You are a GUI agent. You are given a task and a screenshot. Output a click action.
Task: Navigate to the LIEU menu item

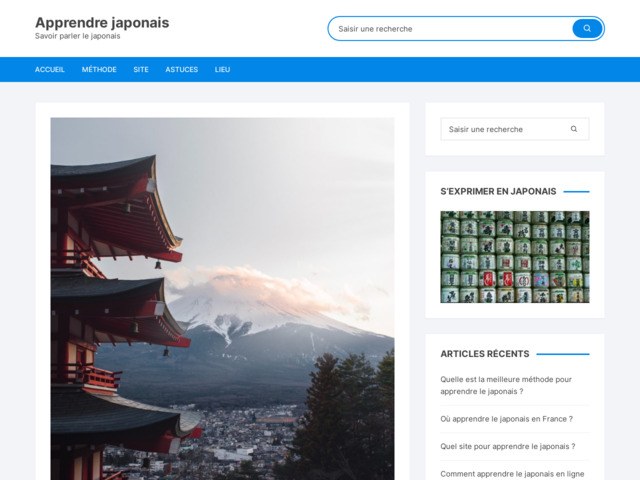point(222,70)
